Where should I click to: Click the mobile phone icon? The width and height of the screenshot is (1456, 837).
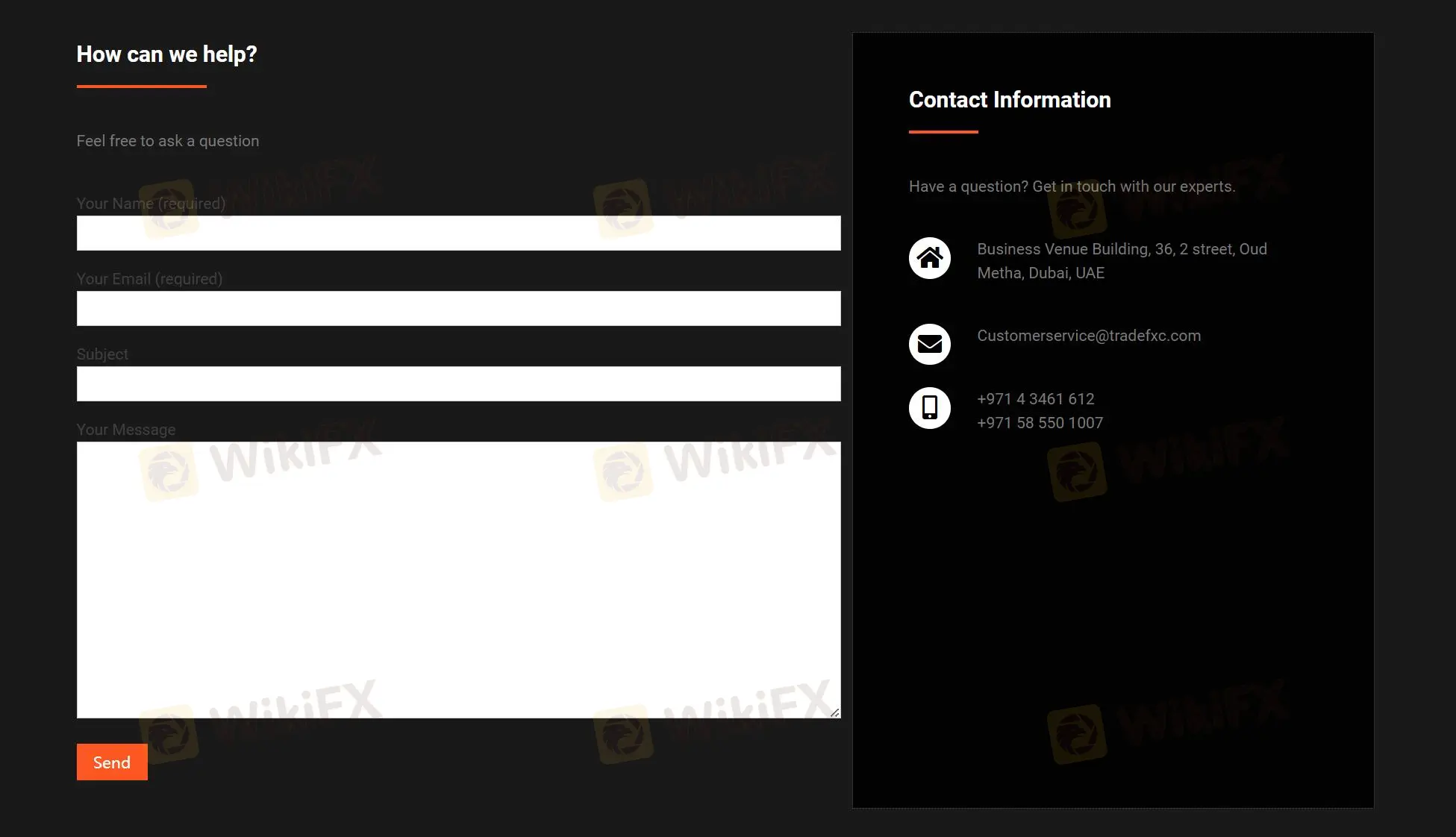tap(929, 408)
